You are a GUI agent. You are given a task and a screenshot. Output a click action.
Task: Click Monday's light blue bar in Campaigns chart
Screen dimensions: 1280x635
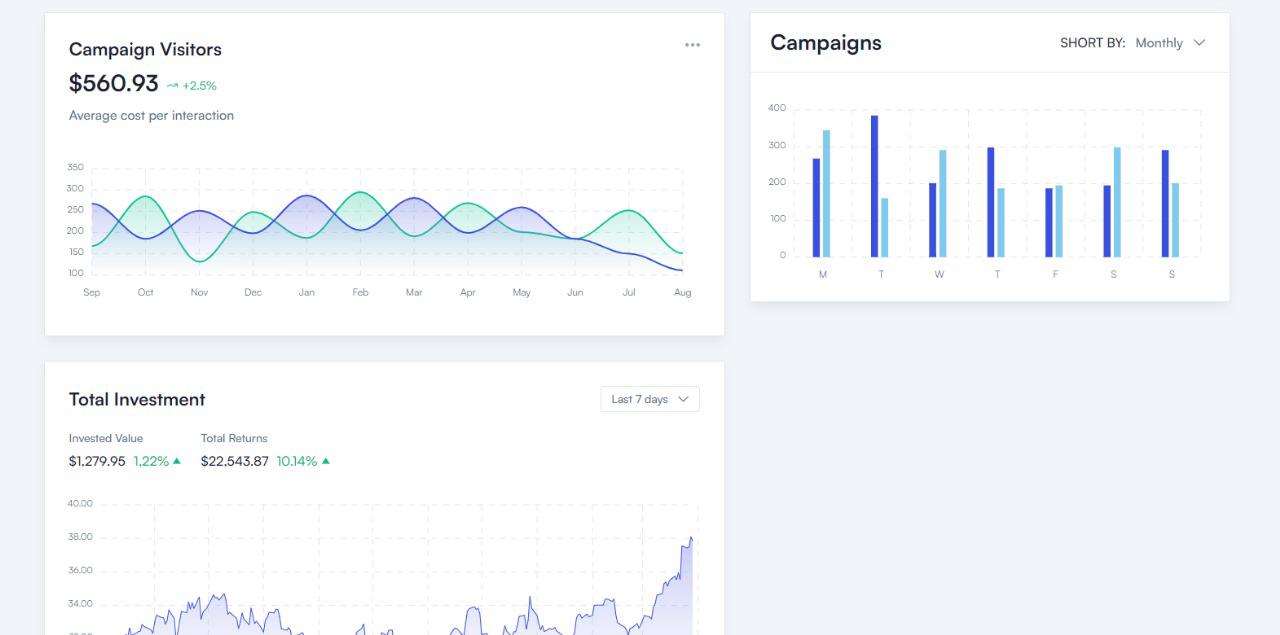826,193
